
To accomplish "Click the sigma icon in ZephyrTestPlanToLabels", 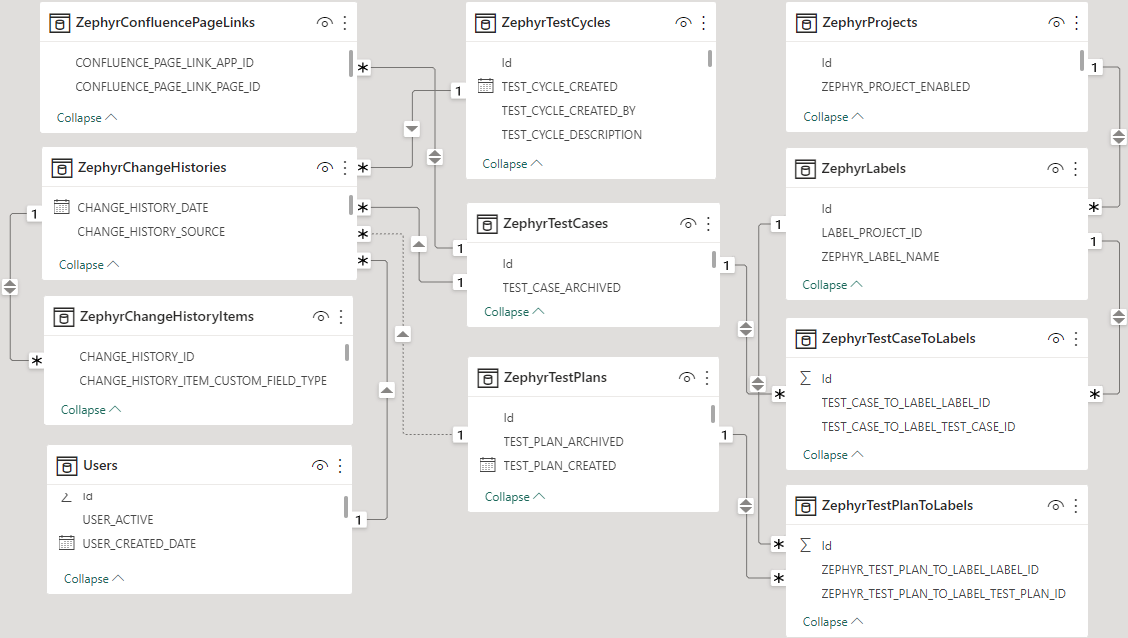I will coord(806,545).
